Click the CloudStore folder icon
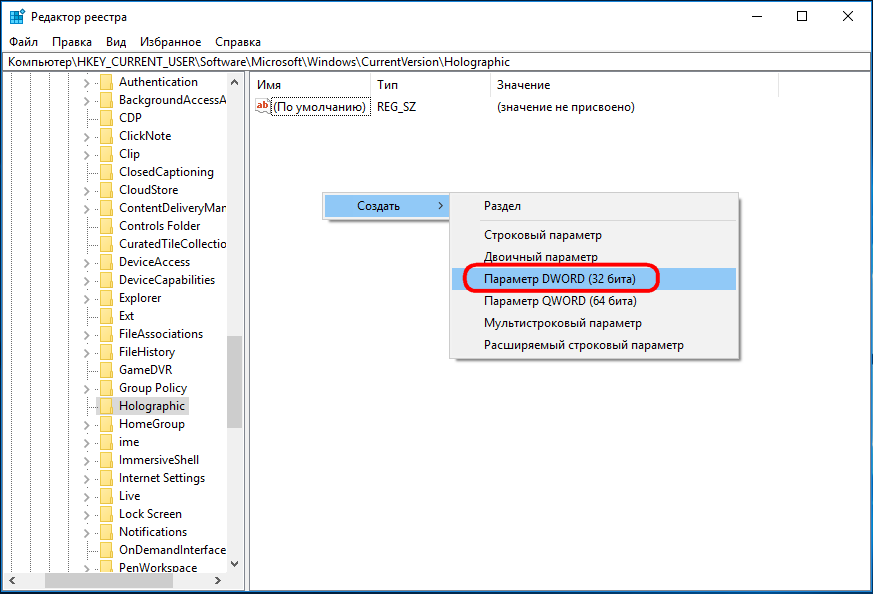Screen dimensions: 873x594 (106, 190)
